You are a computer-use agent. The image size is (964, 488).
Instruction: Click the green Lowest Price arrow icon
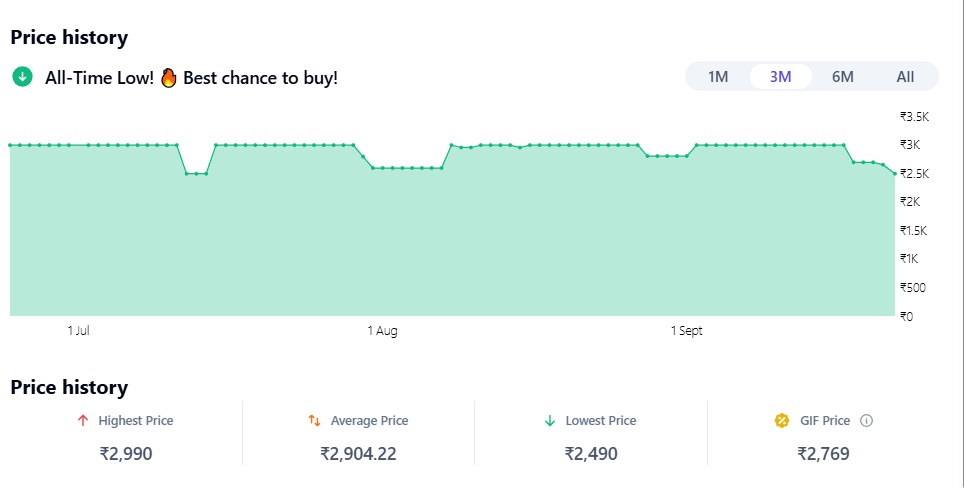click(549, 421)
